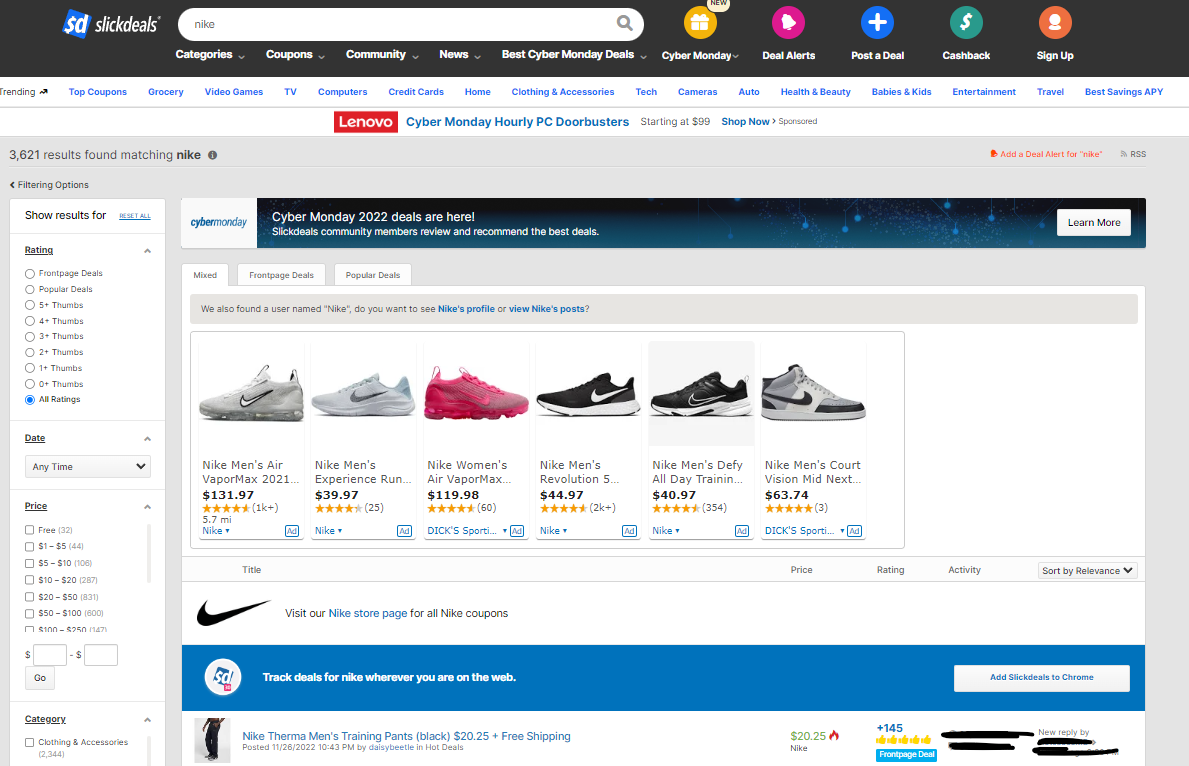Click the Learn More button
1189x766 pixels.
[1093, 222]
